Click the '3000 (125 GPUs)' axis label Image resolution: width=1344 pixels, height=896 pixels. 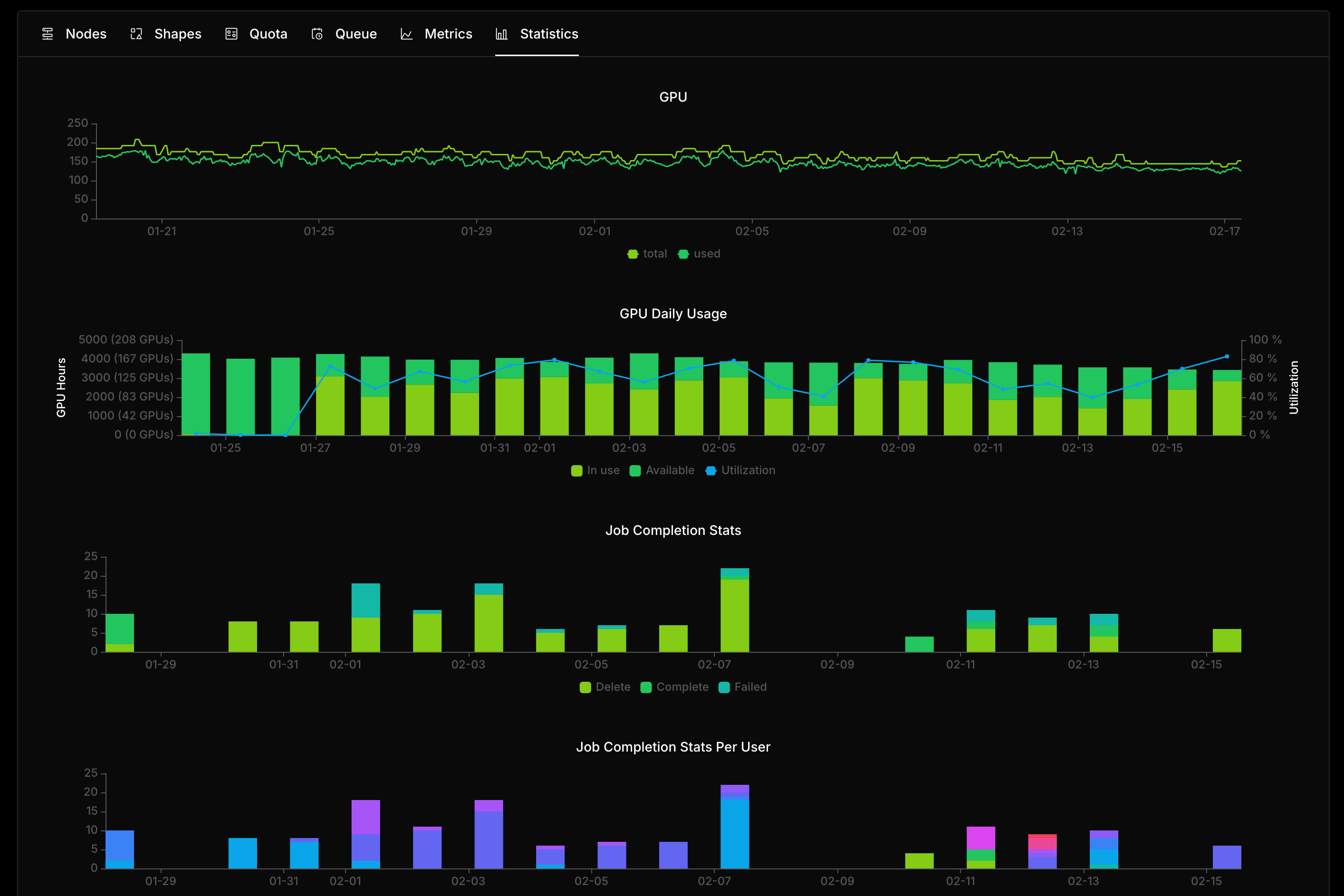coord(127,378)
